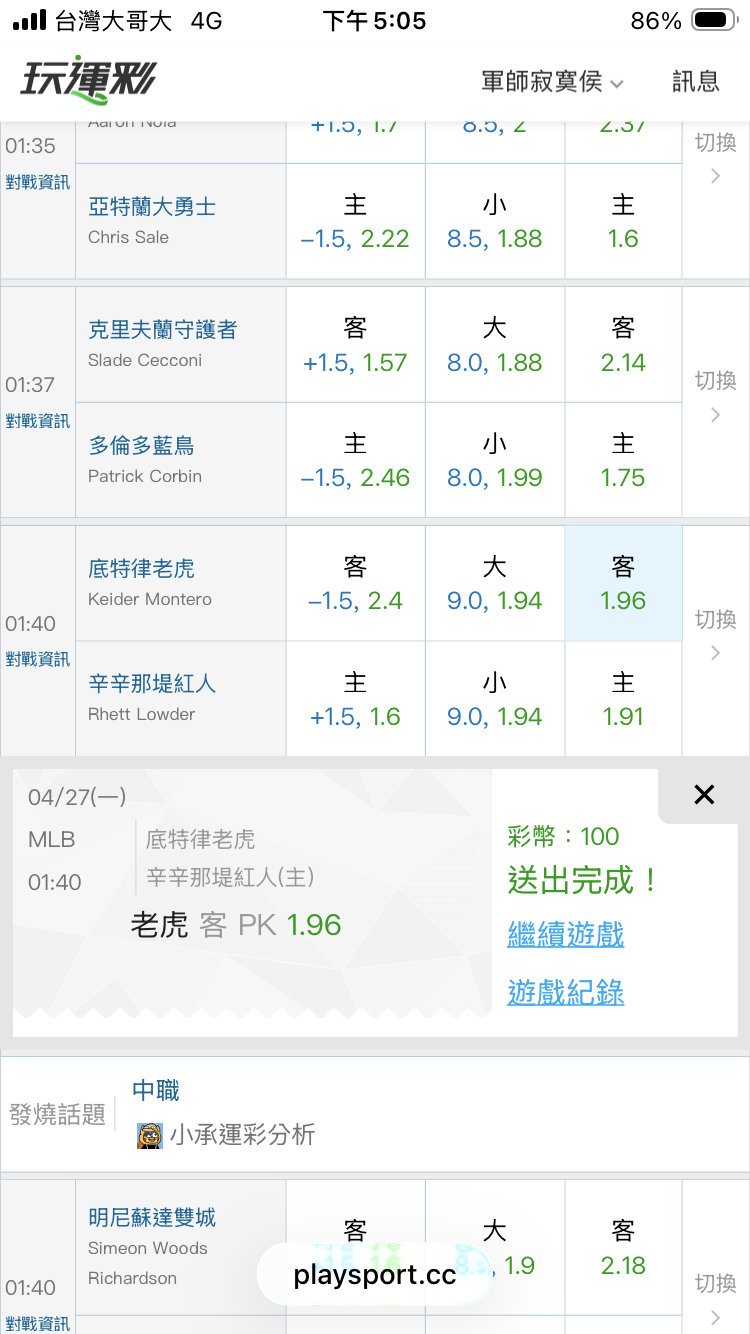Select Guardians 客 2.14 moneyline pick
The height and width of the screenshot is (1334, 750).
[623, 345]
